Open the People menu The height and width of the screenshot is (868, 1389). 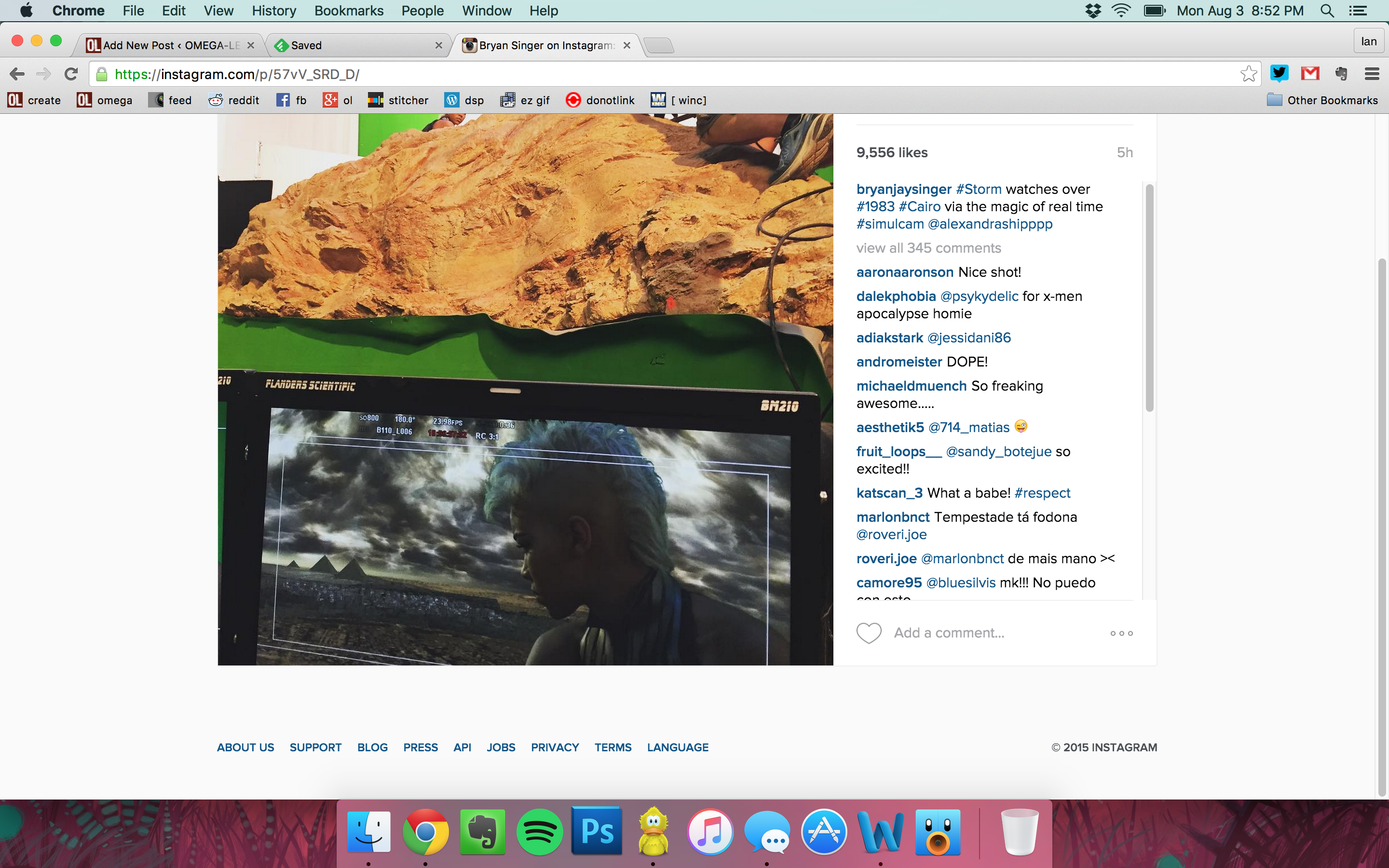[422, 10]
